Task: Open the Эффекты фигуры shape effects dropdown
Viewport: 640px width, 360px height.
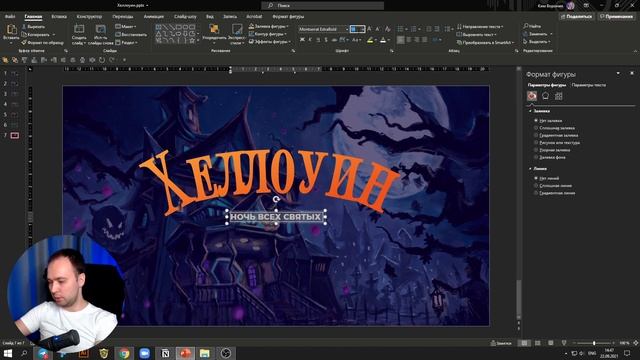Action: [269, 42]
